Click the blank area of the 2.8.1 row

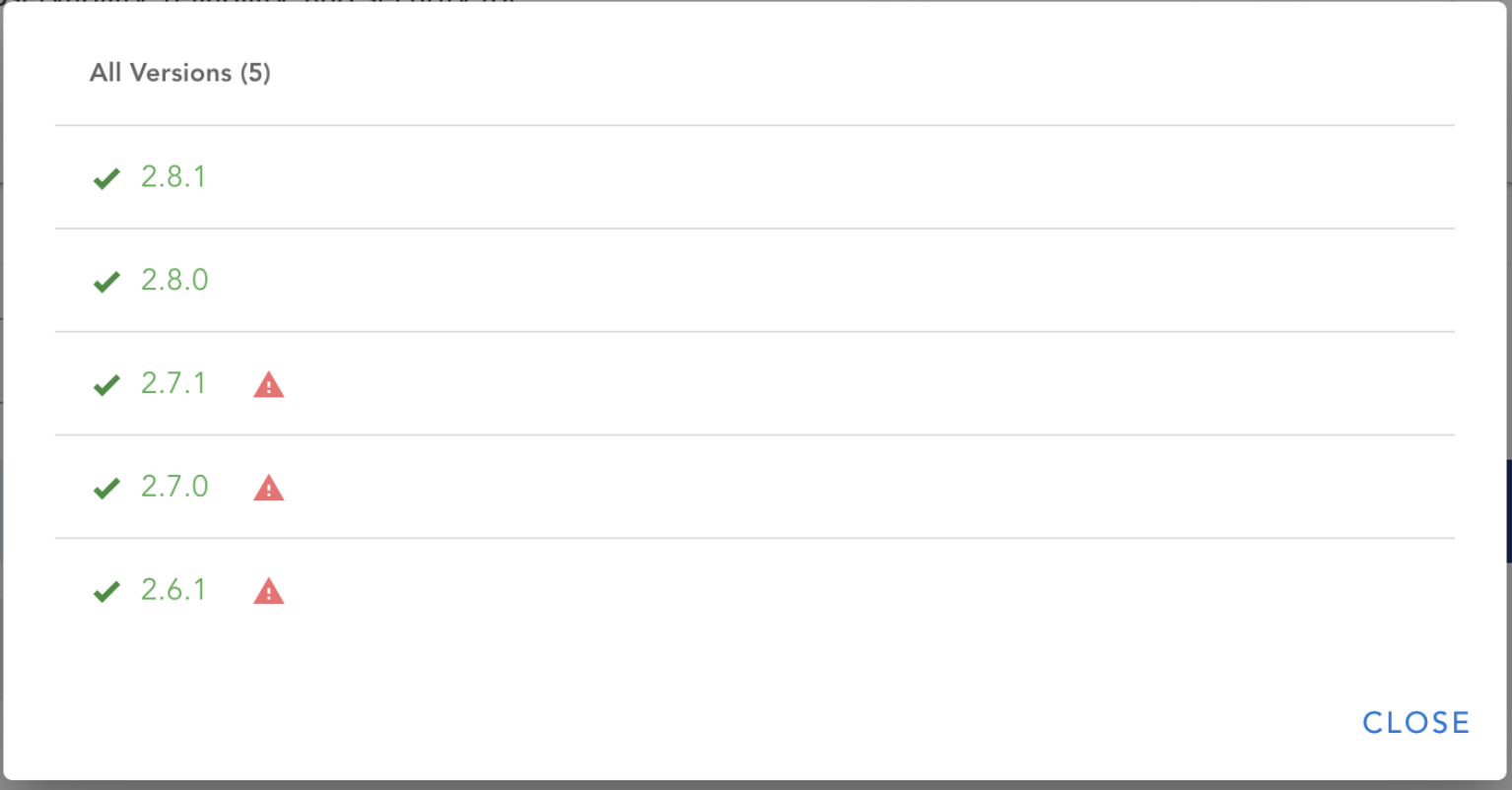pos(789,177)
